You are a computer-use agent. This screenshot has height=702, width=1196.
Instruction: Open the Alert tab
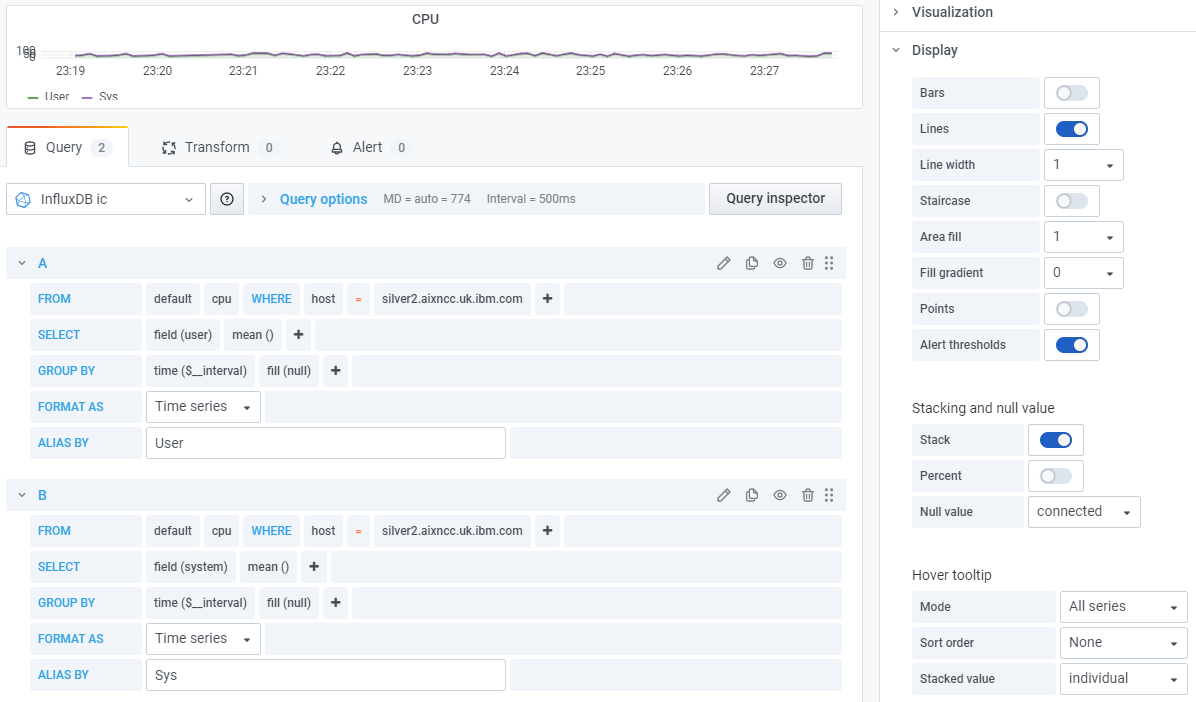tap(369, 147)
